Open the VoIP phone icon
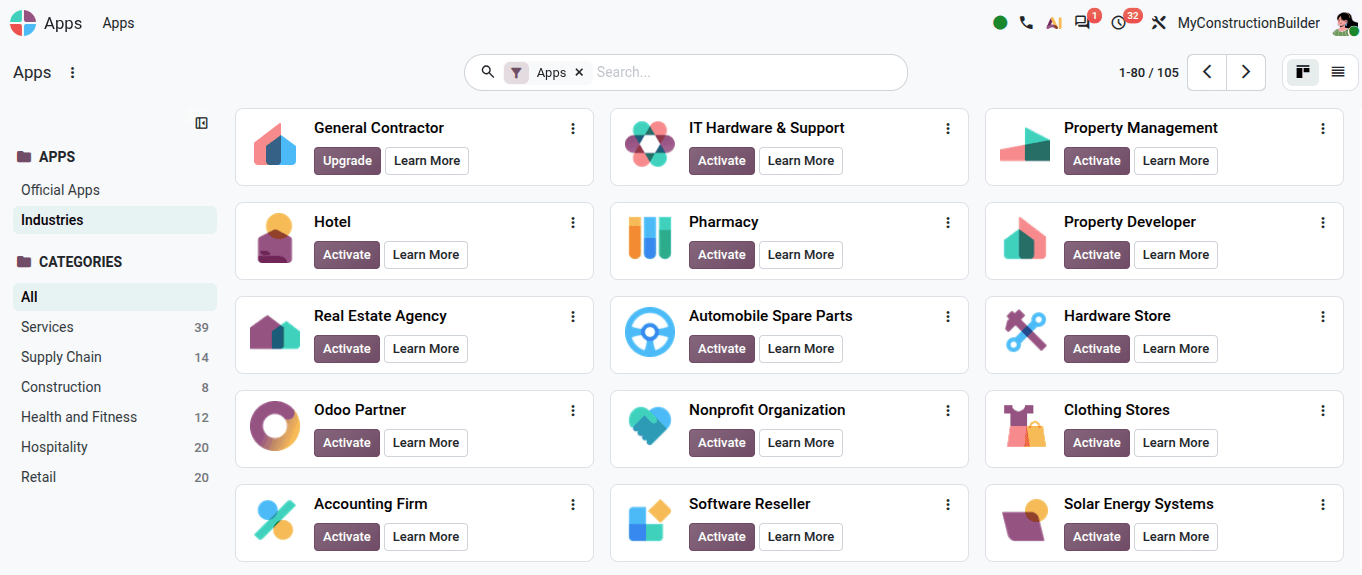The height and width of the screenshot is (575, 1362). click(1026, 23)
